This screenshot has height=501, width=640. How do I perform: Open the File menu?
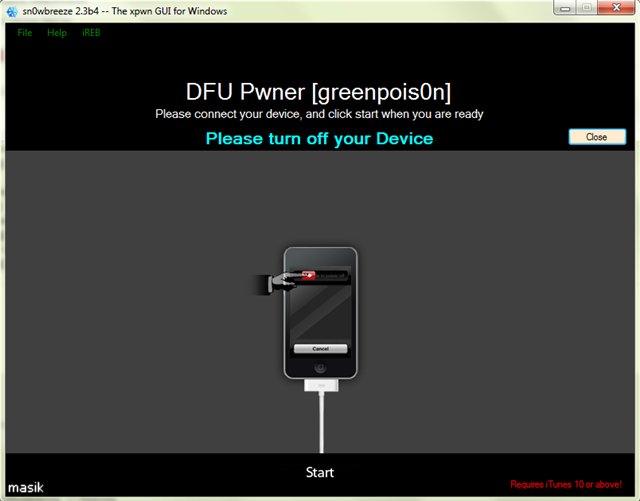(x=24, y=33)
